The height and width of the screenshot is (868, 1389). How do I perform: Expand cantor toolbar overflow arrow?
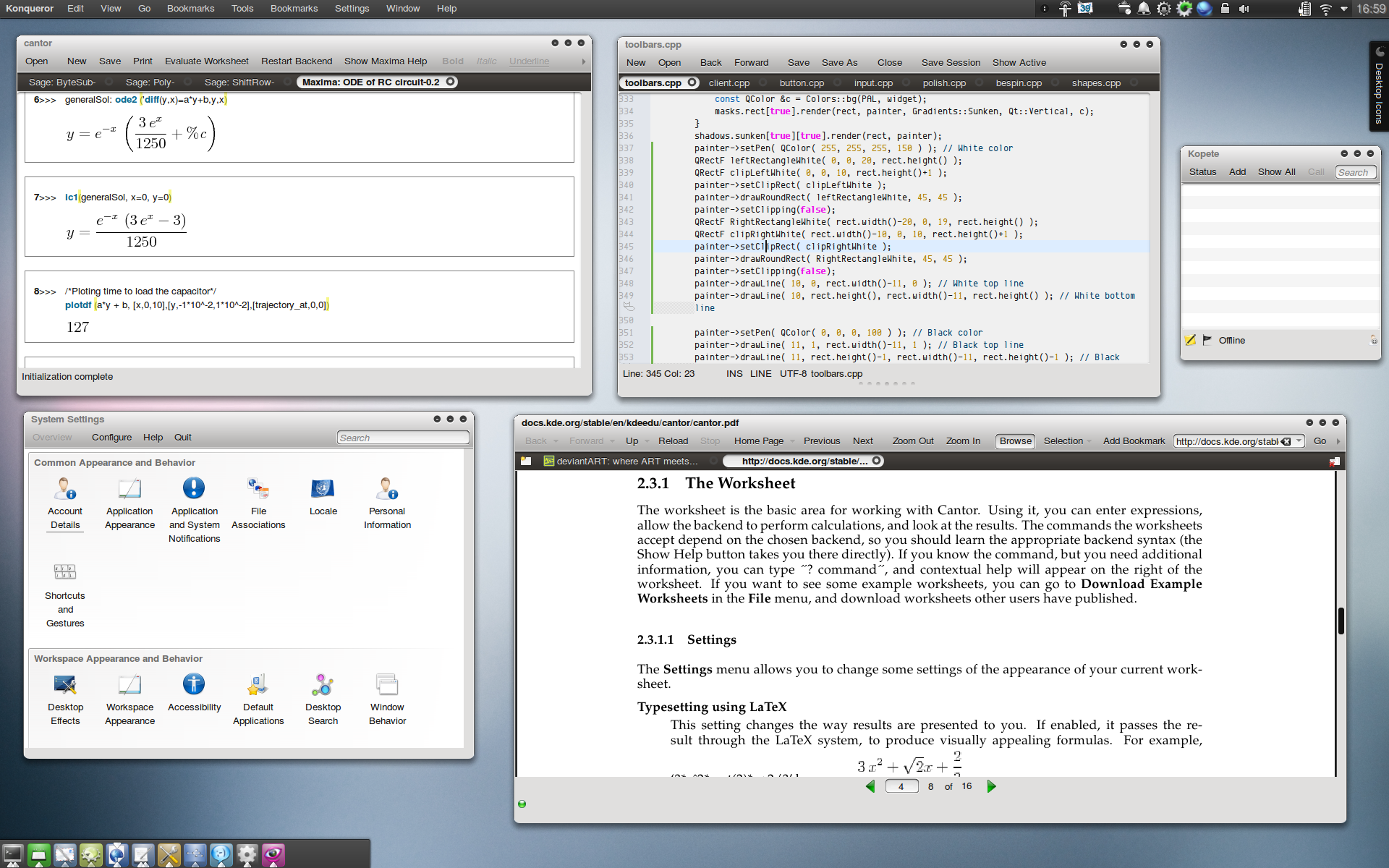[583, 61]
